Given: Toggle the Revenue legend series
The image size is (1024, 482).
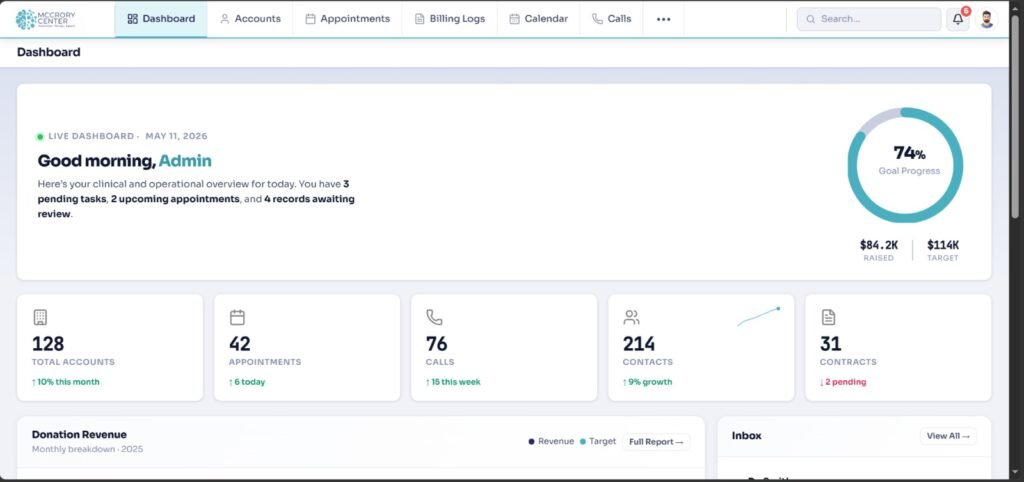Looking at the screenshot, I should tap(551, 442).
